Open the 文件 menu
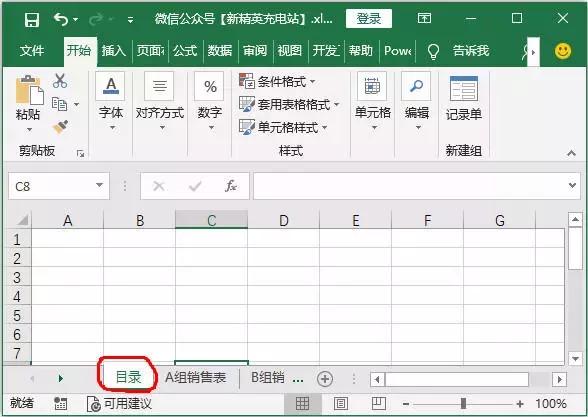The height and width of the screenshot is (417, 588). point(32,50)
